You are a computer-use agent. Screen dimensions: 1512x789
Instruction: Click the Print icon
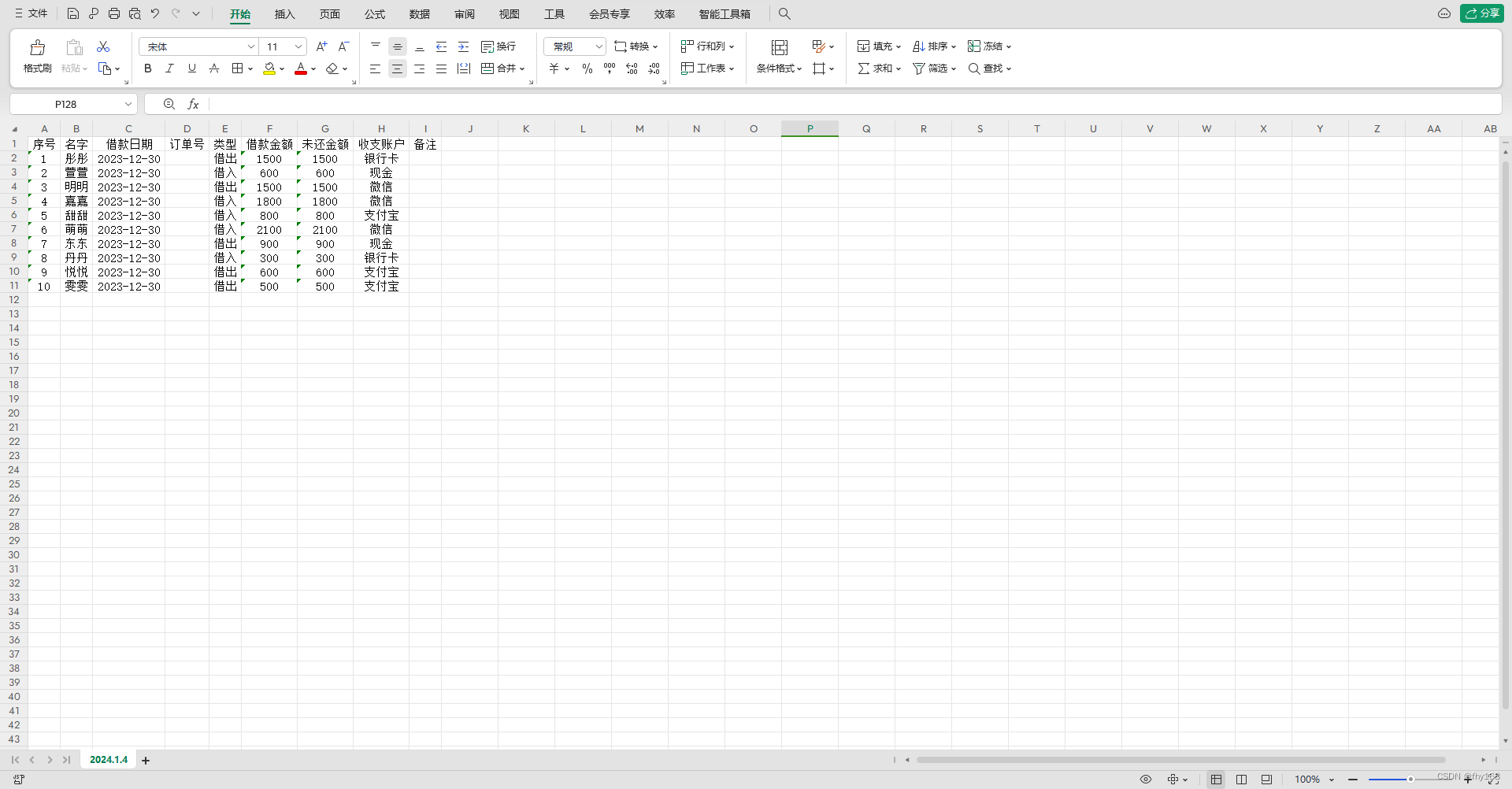(x=114, y=13)
